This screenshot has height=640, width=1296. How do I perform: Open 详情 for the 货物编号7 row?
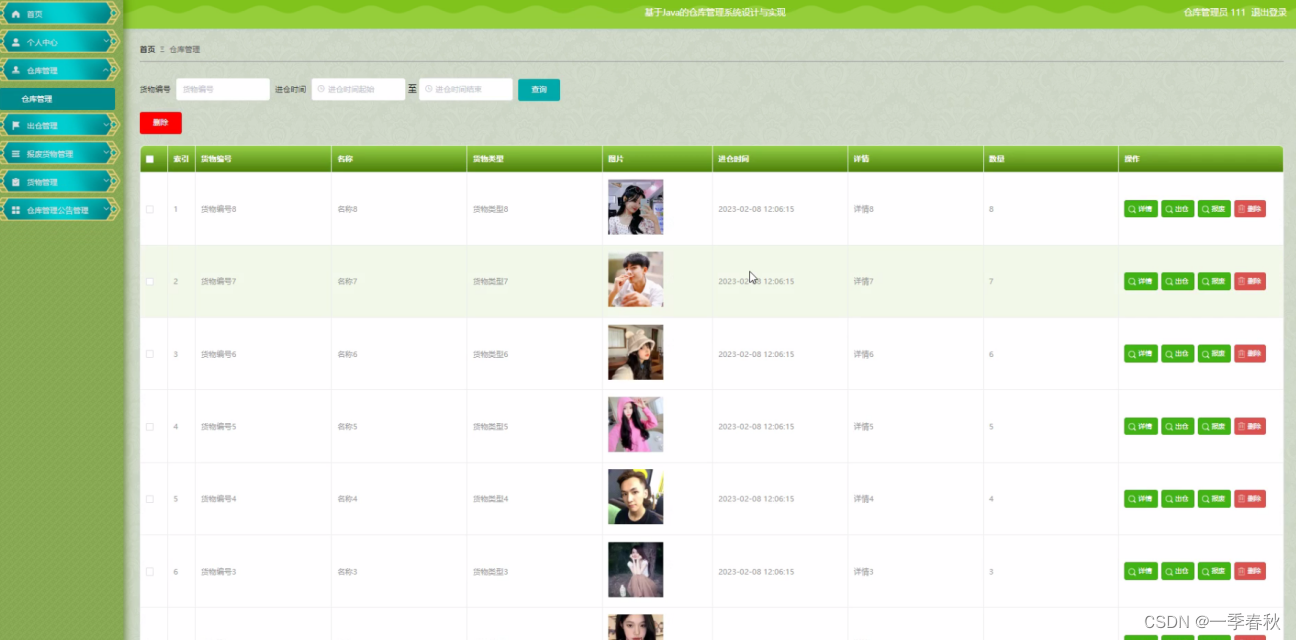pos(1141,281)
